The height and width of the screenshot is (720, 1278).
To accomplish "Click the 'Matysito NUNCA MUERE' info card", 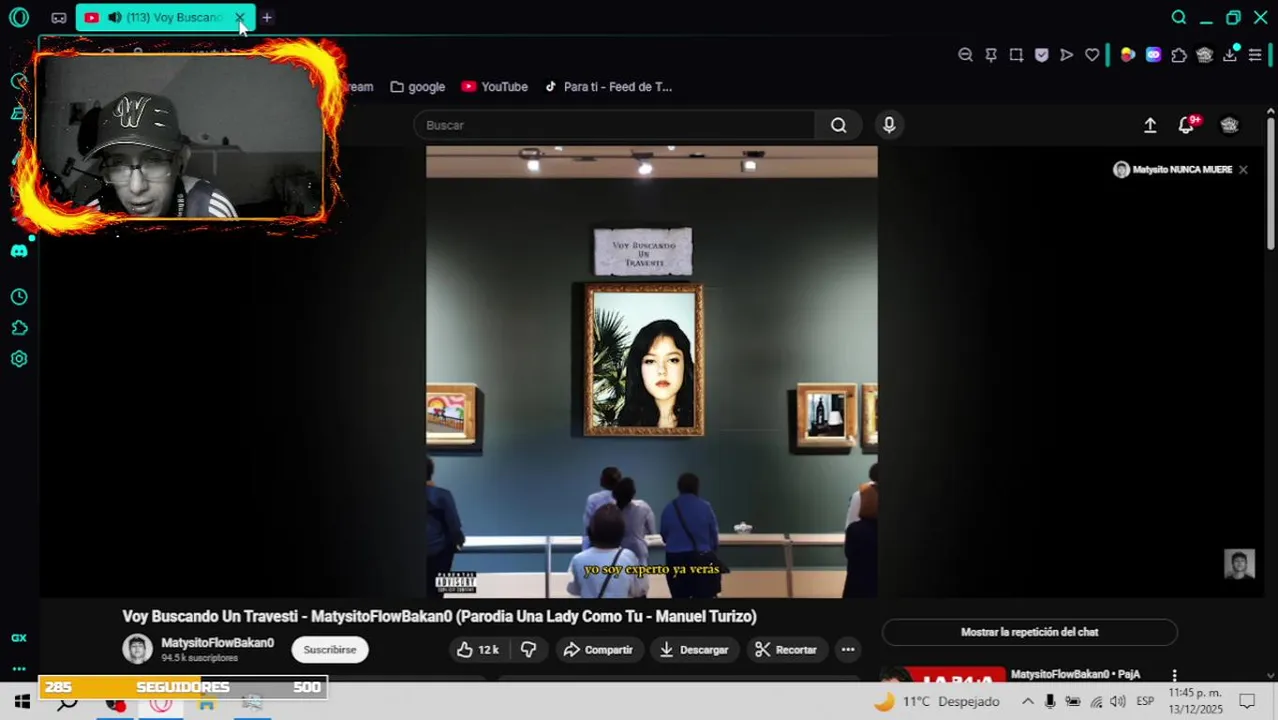I will pos(1173,170).
